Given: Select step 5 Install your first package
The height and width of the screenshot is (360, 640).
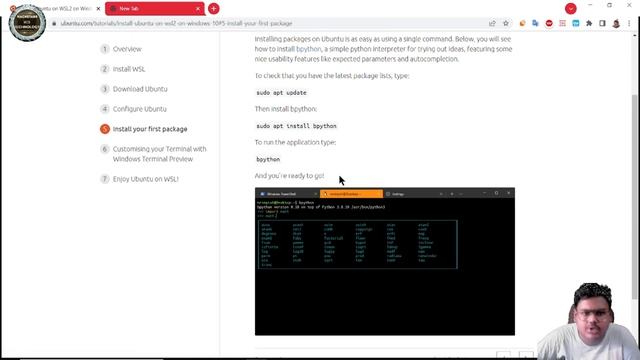Looking at the screenshot, I should point(150,129).
